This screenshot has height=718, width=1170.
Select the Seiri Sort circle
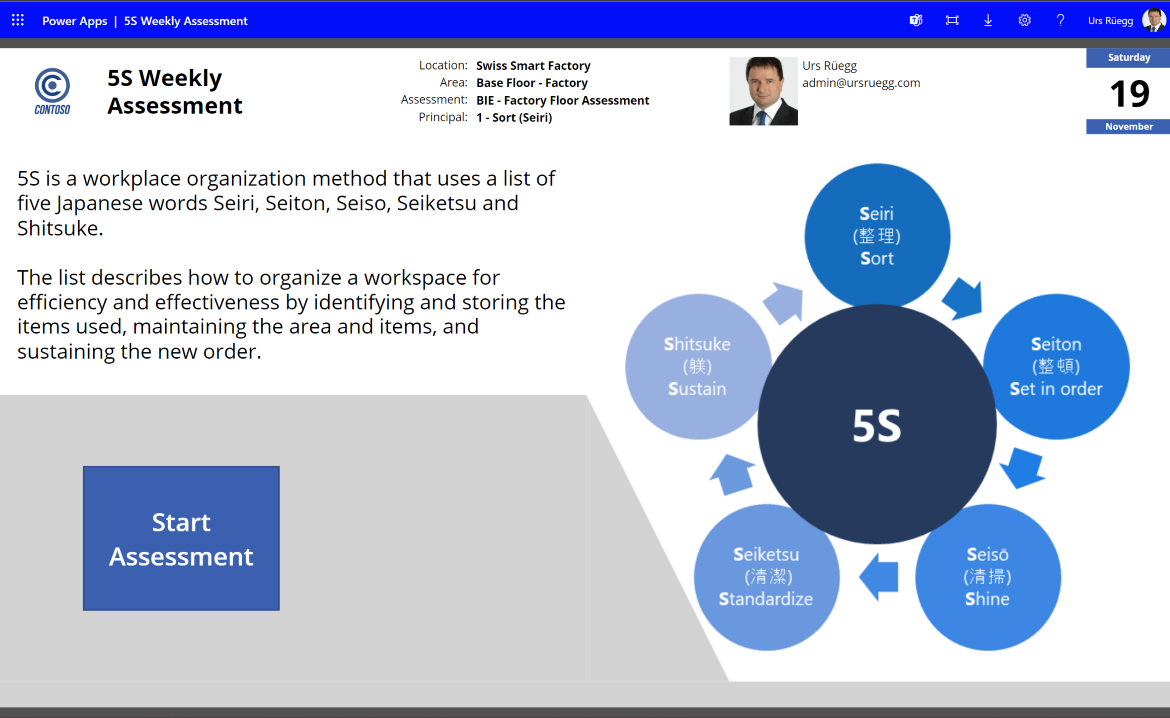point(877,236)
